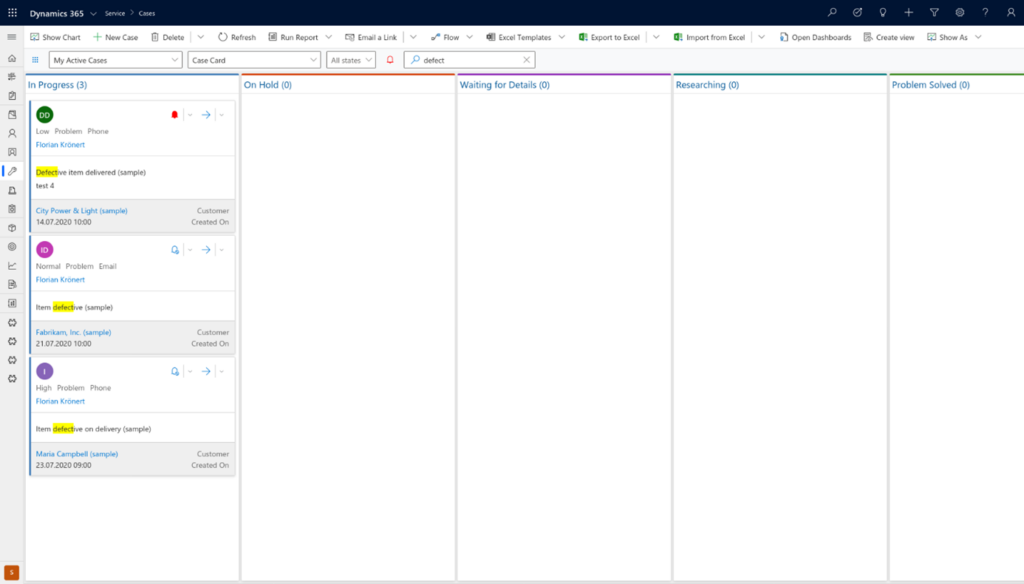Open quick create using the plus icon
Image resolution: width=1024 pixels, height=584 pixels.
908,13
